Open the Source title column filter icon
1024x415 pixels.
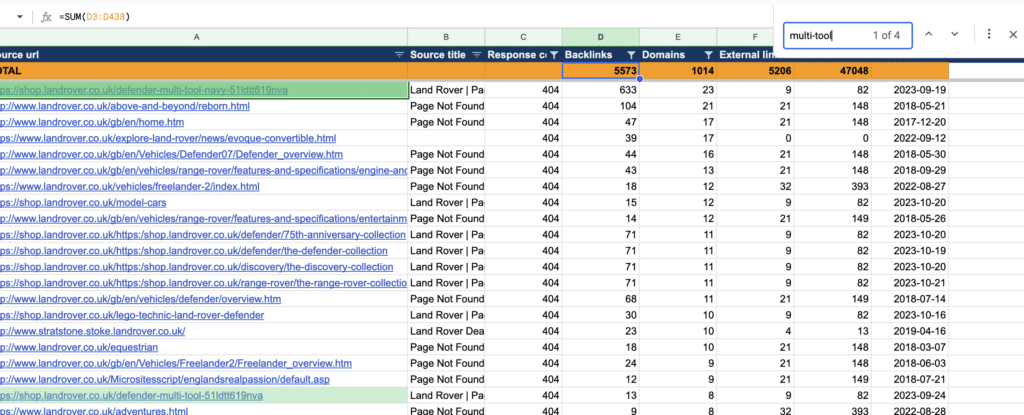477,55
